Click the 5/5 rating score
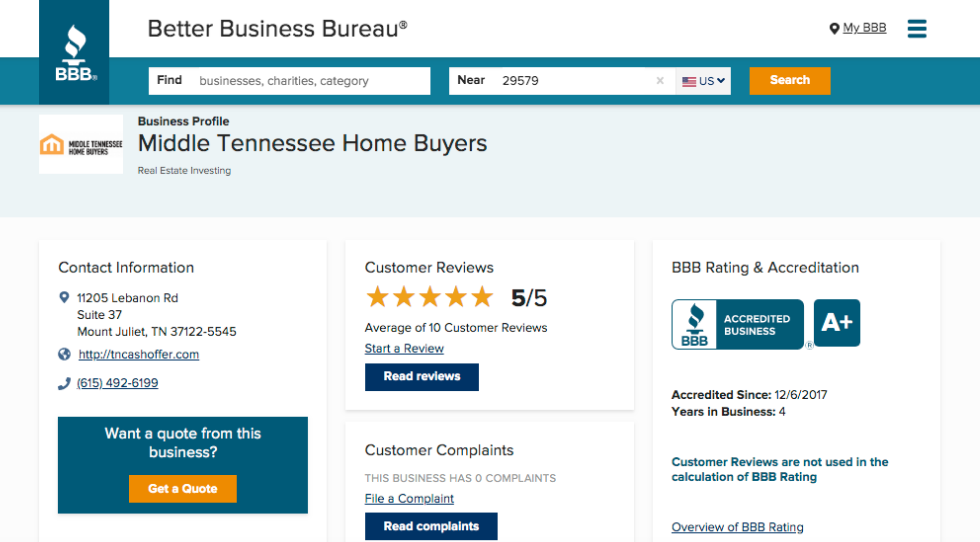Viewport: 980px width, 542px height. (x=529, y=298)
